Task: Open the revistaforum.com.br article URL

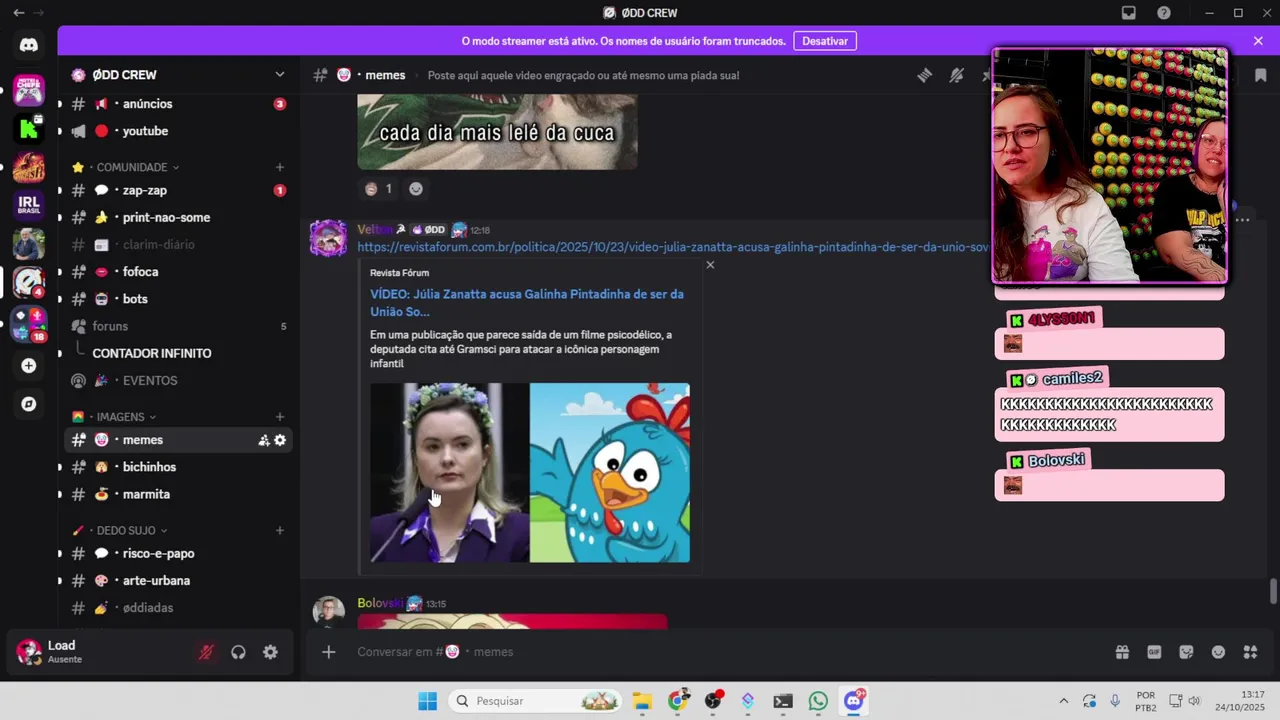Action: tap(673, 247)
